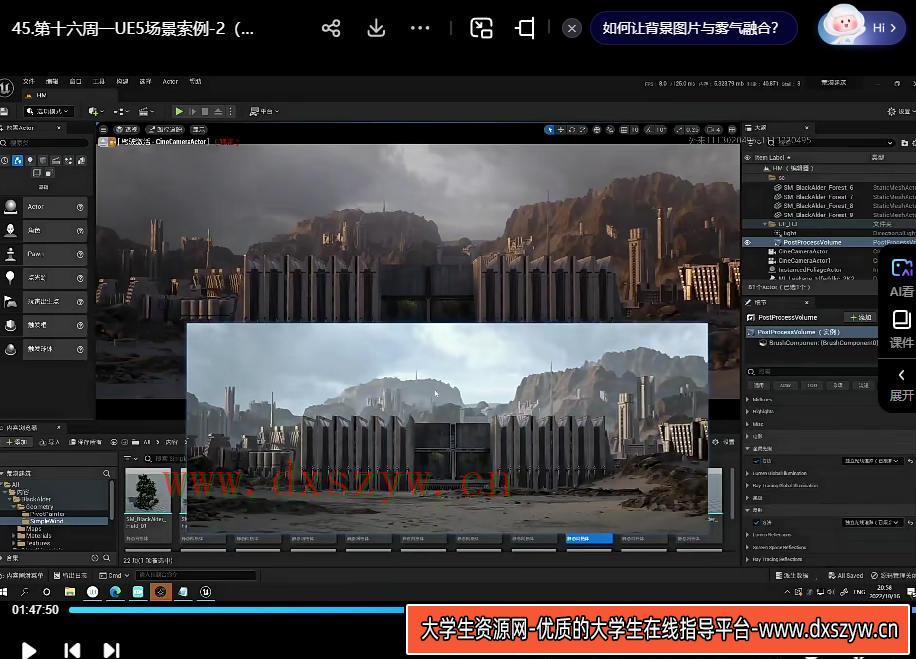916x659 pixels.
Task: Open the viewport camera speed control
Action: click(714, 130)
